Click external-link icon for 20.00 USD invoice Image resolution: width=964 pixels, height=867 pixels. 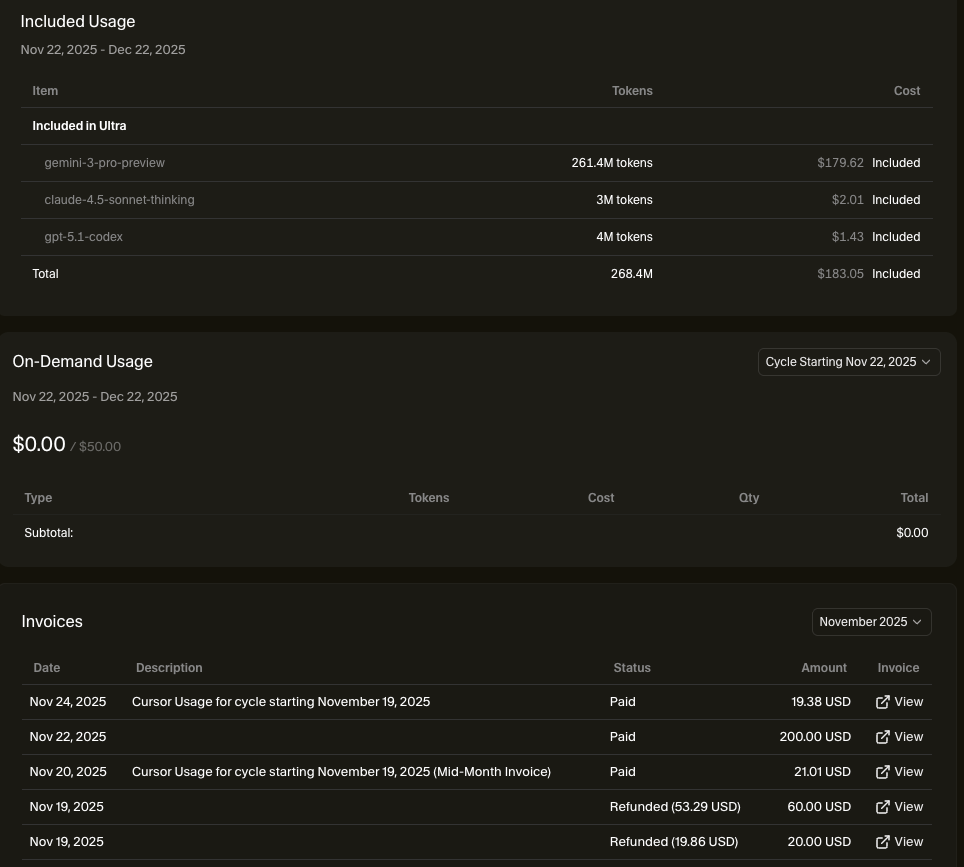click(882, 842)
